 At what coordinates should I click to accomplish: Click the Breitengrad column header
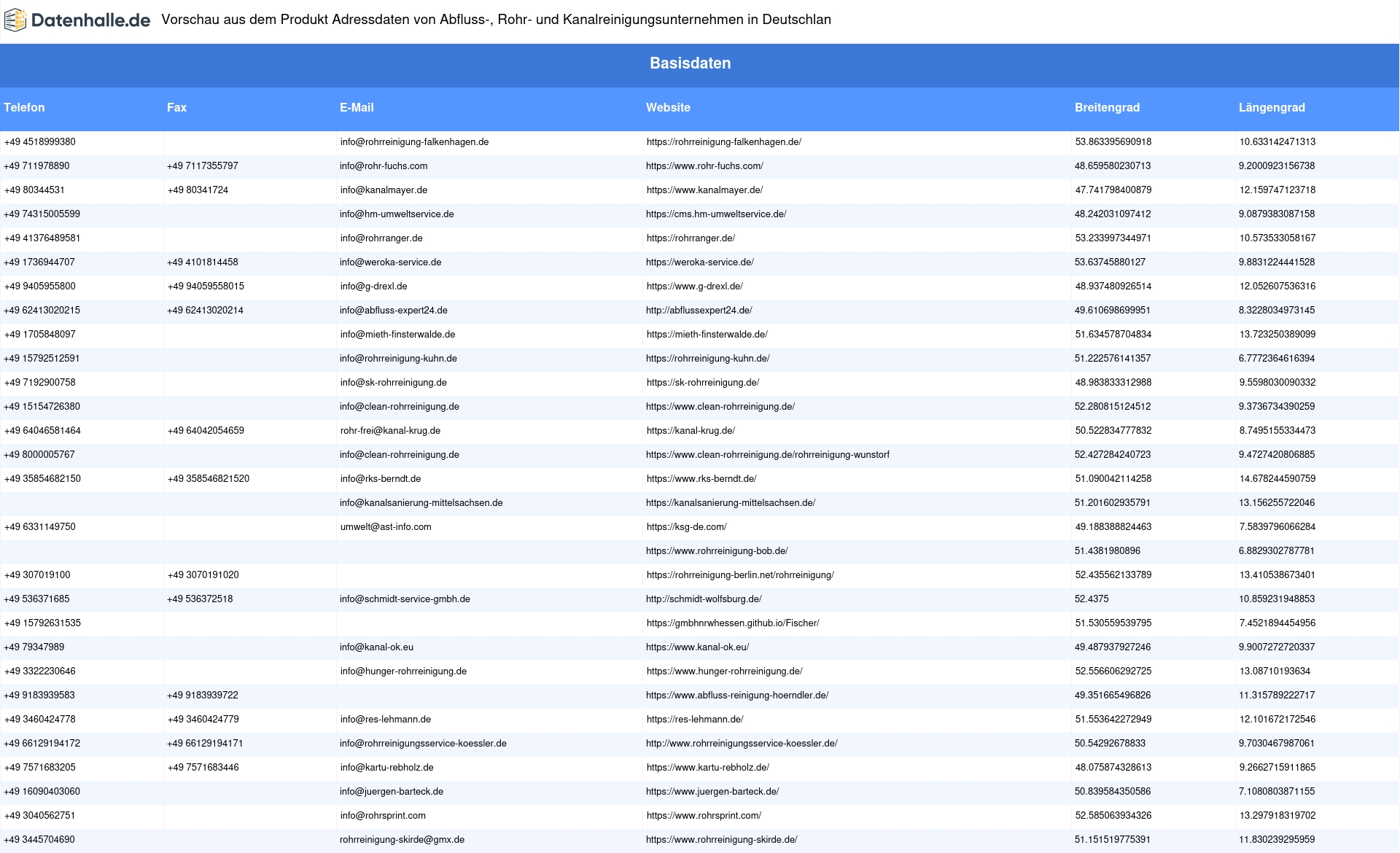tap(1107, 107)
